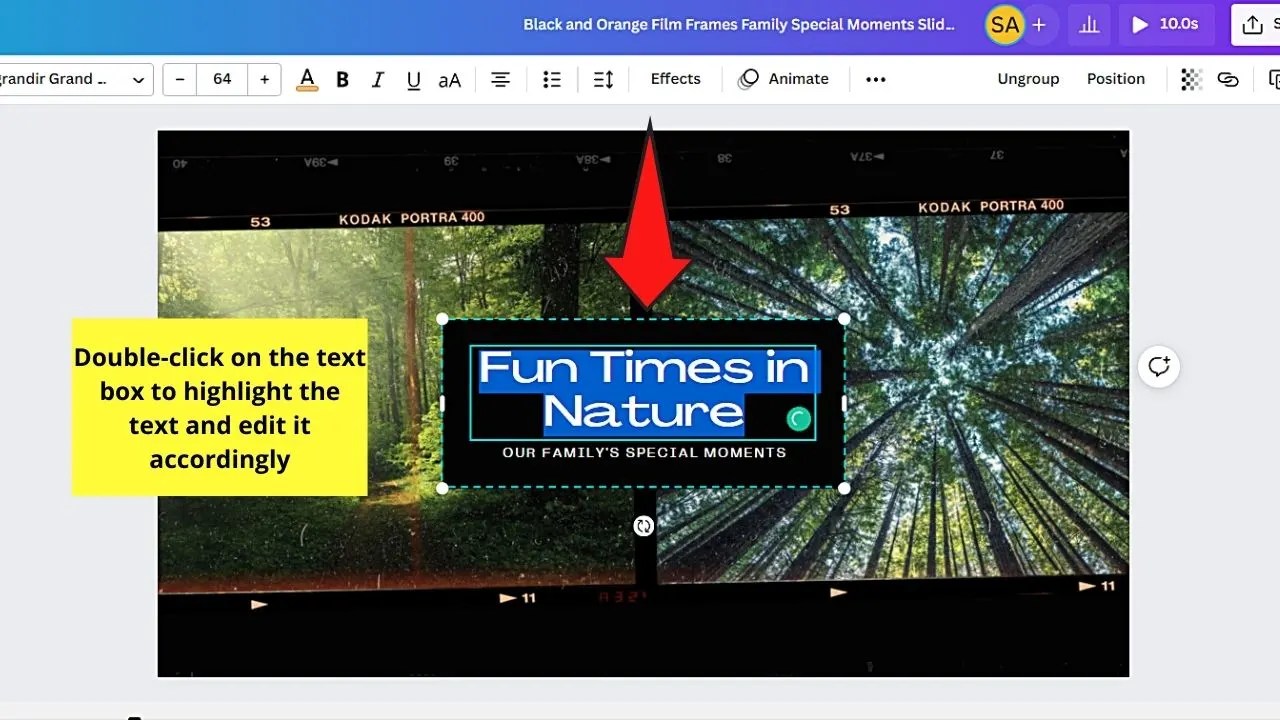This screenshot has height=720, width=1280.
Task: Open the Effects panel
Action: tap(675, 79)
